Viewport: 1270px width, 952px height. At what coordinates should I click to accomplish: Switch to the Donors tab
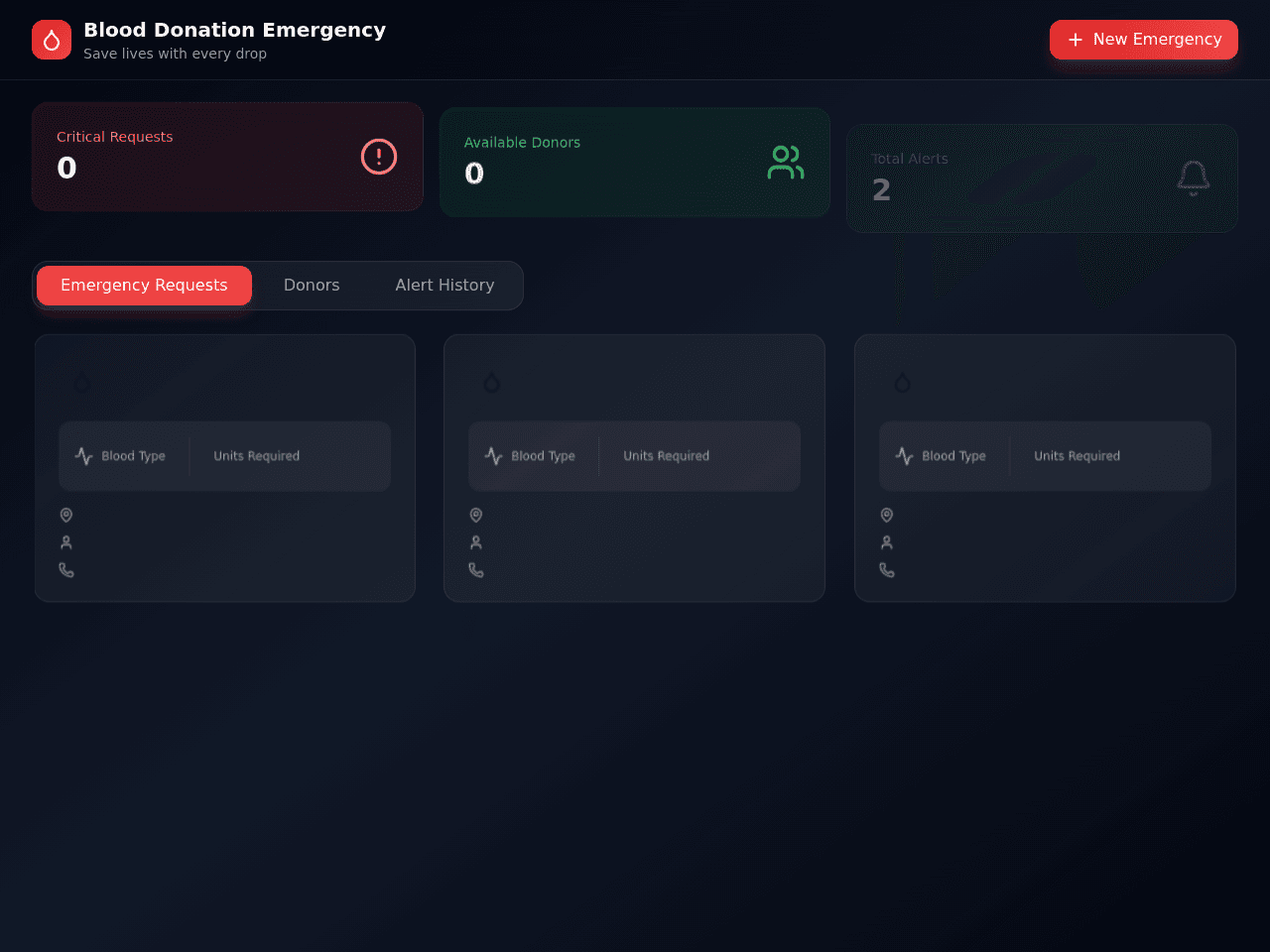[x=312, y=286]
